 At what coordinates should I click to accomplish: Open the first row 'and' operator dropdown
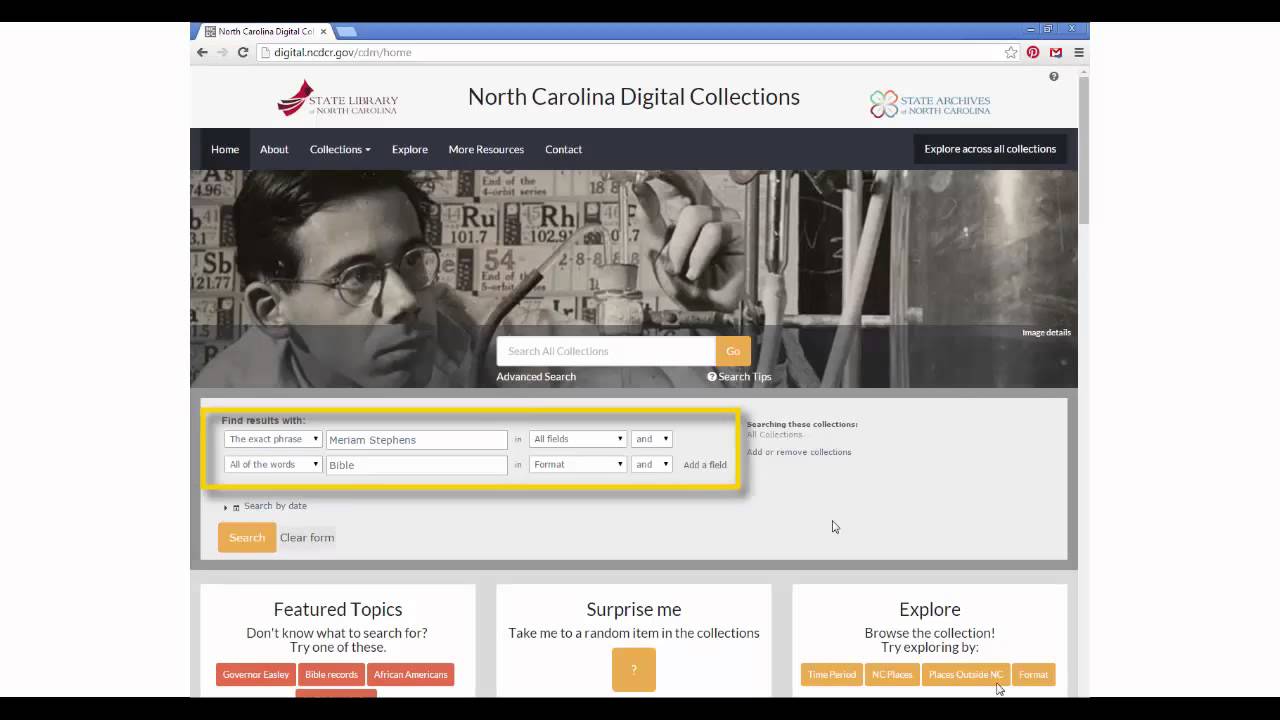tap(652, 439)
